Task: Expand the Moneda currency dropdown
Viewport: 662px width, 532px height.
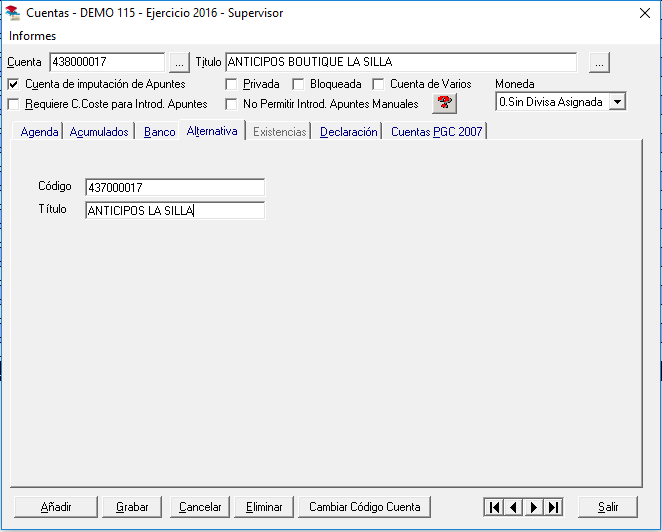Action: point(617,102)
